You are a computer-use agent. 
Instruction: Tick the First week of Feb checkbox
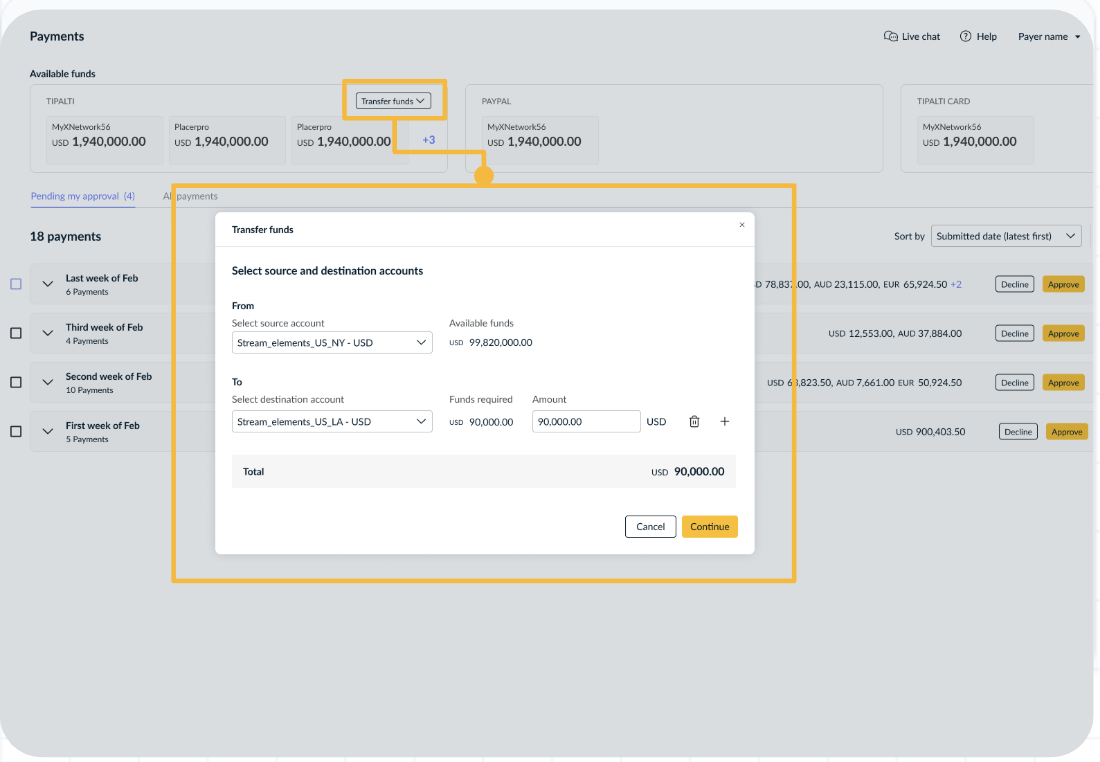pos(16,432)
